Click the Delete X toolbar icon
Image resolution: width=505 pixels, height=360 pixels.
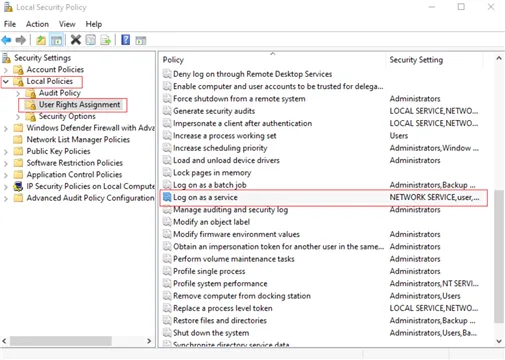[x=76, y=40]
